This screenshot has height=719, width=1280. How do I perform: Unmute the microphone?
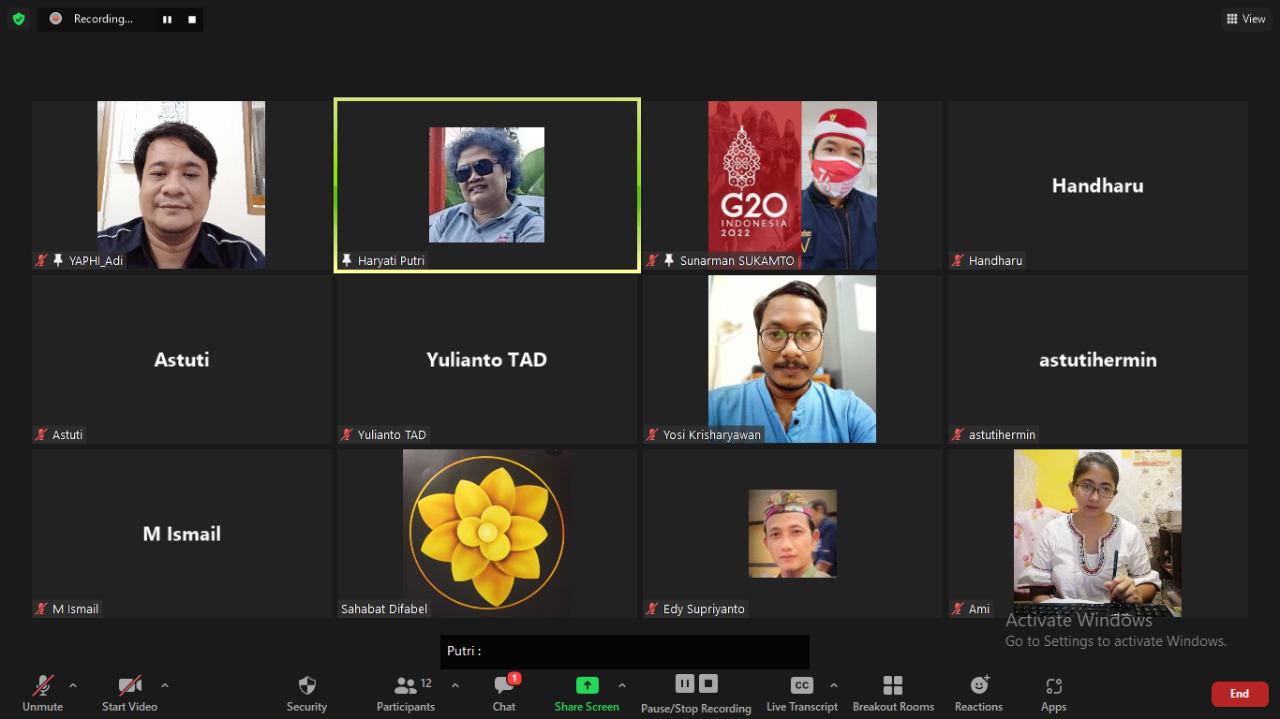(x=43, y=693)
